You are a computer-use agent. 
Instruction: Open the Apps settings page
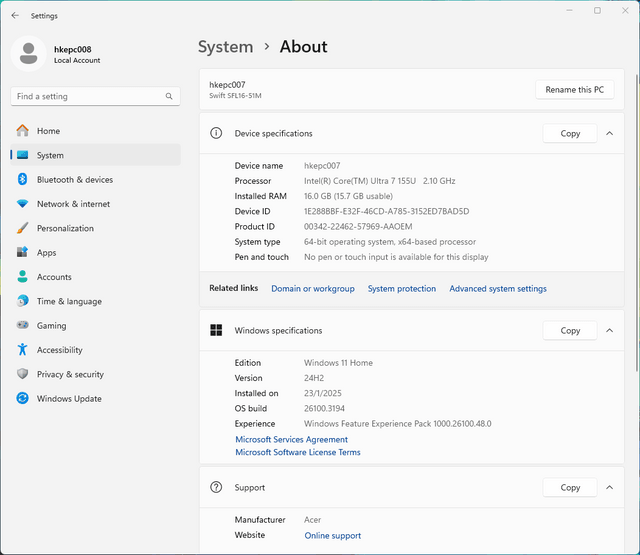click(95, 253)
